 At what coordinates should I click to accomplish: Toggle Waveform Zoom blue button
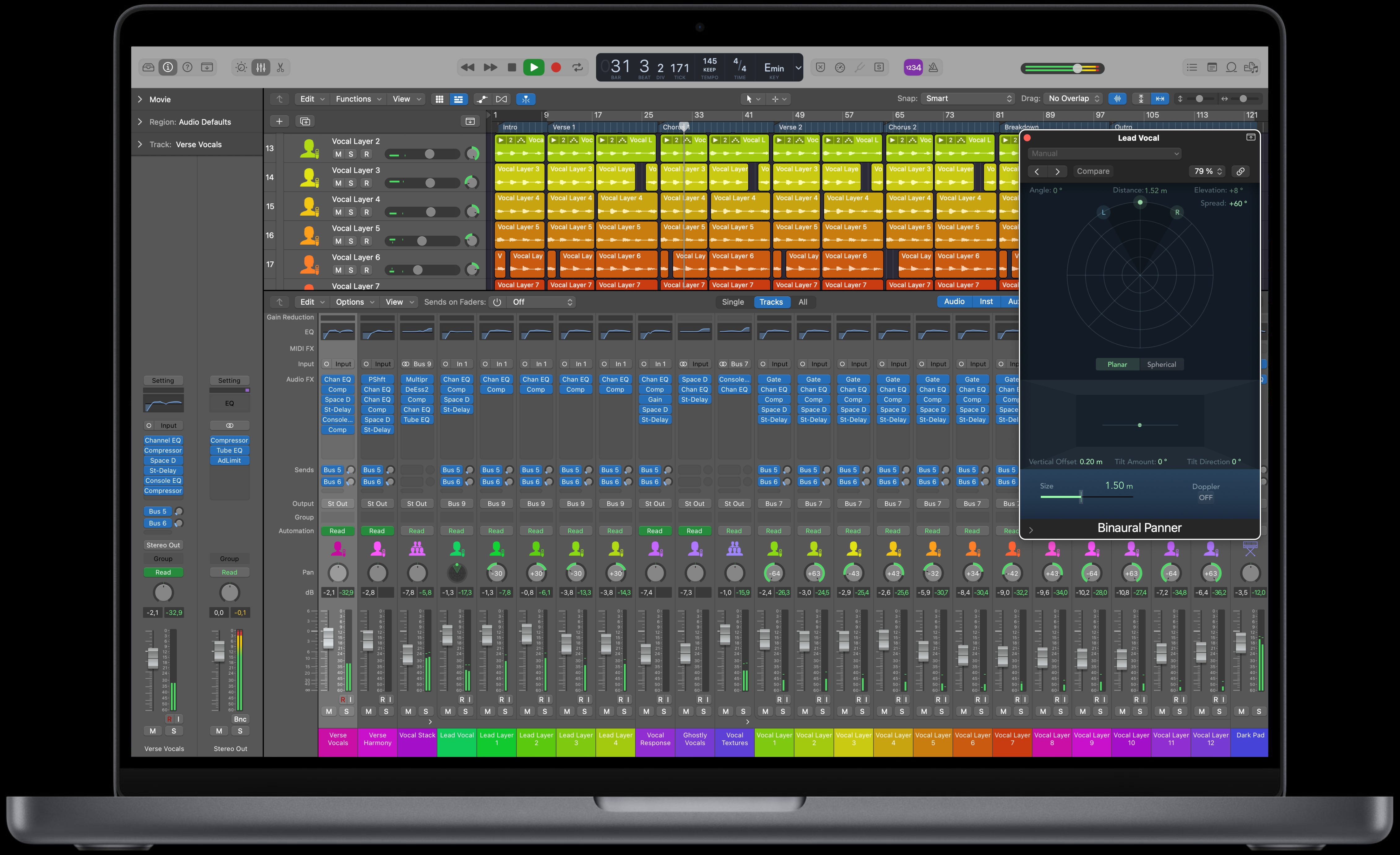tap(1117, 98)
